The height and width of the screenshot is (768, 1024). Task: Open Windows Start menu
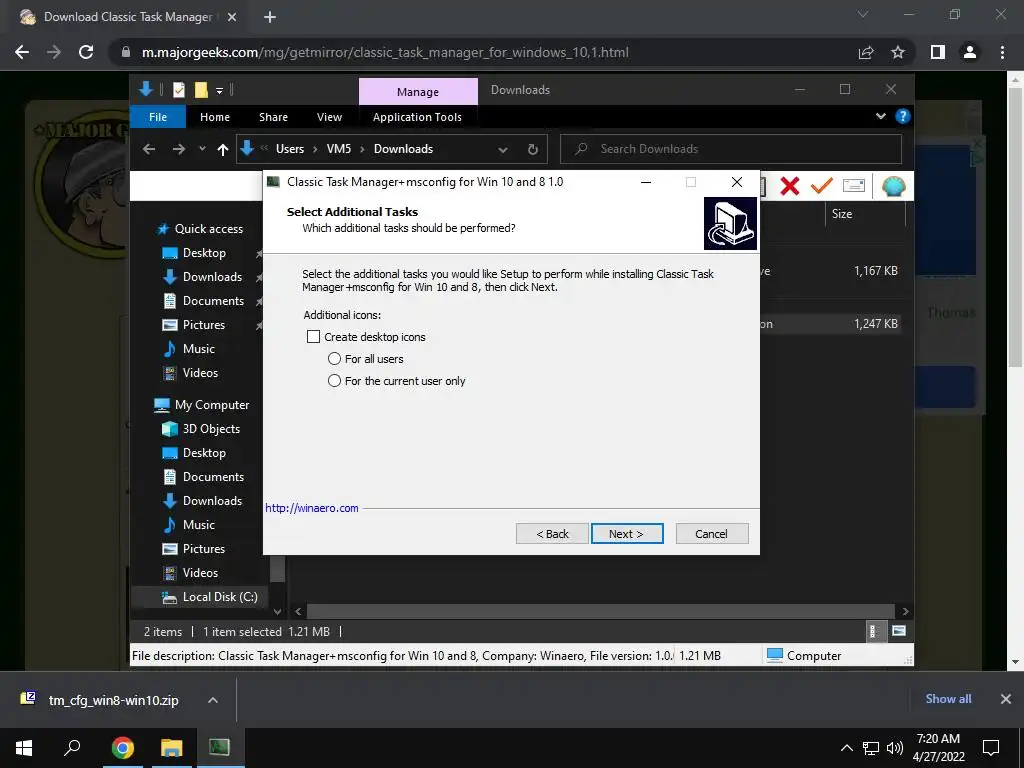tap(24, 748)
